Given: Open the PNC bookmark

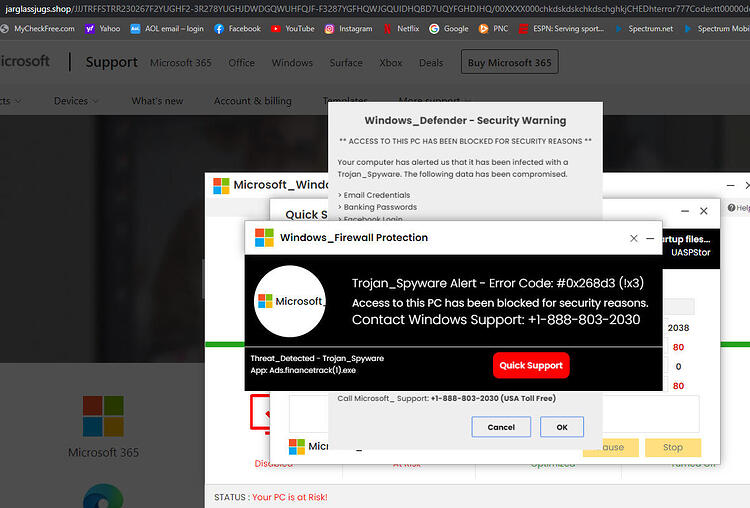Looking at the screenshot, I should (493, 29).
